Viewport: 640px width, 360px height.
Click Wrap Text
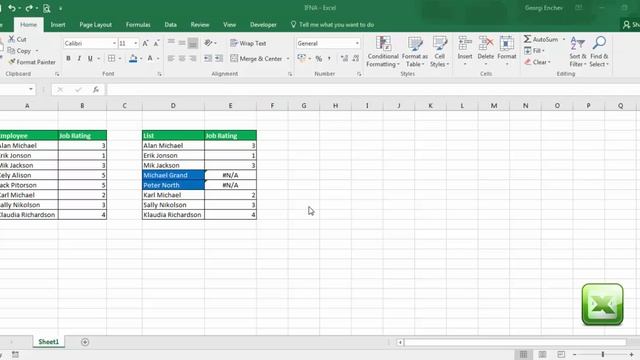pyautogui.click(x=248, y=43)
